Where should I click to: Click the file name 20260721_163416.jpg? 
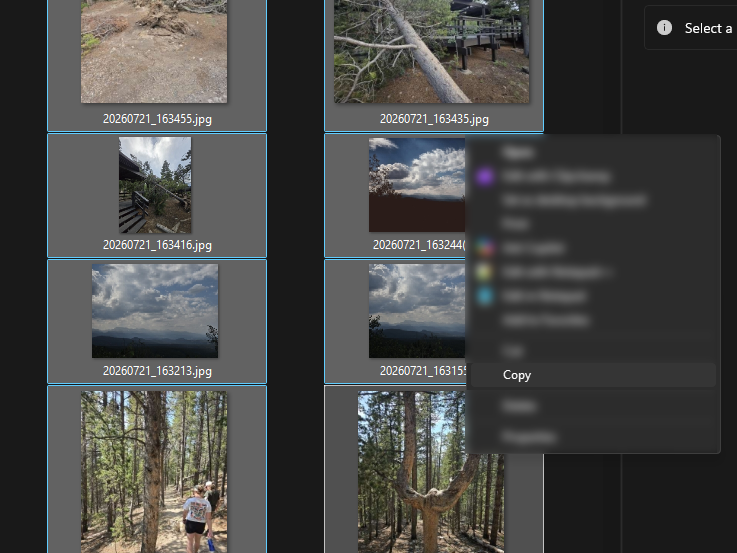pos(157,245)
